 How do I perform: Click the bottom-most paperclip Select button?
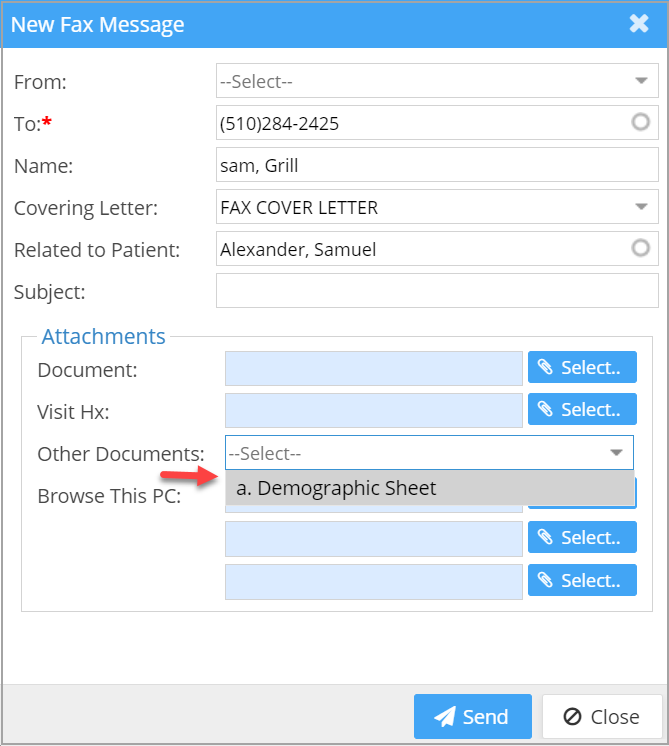[x=582, y=580]
